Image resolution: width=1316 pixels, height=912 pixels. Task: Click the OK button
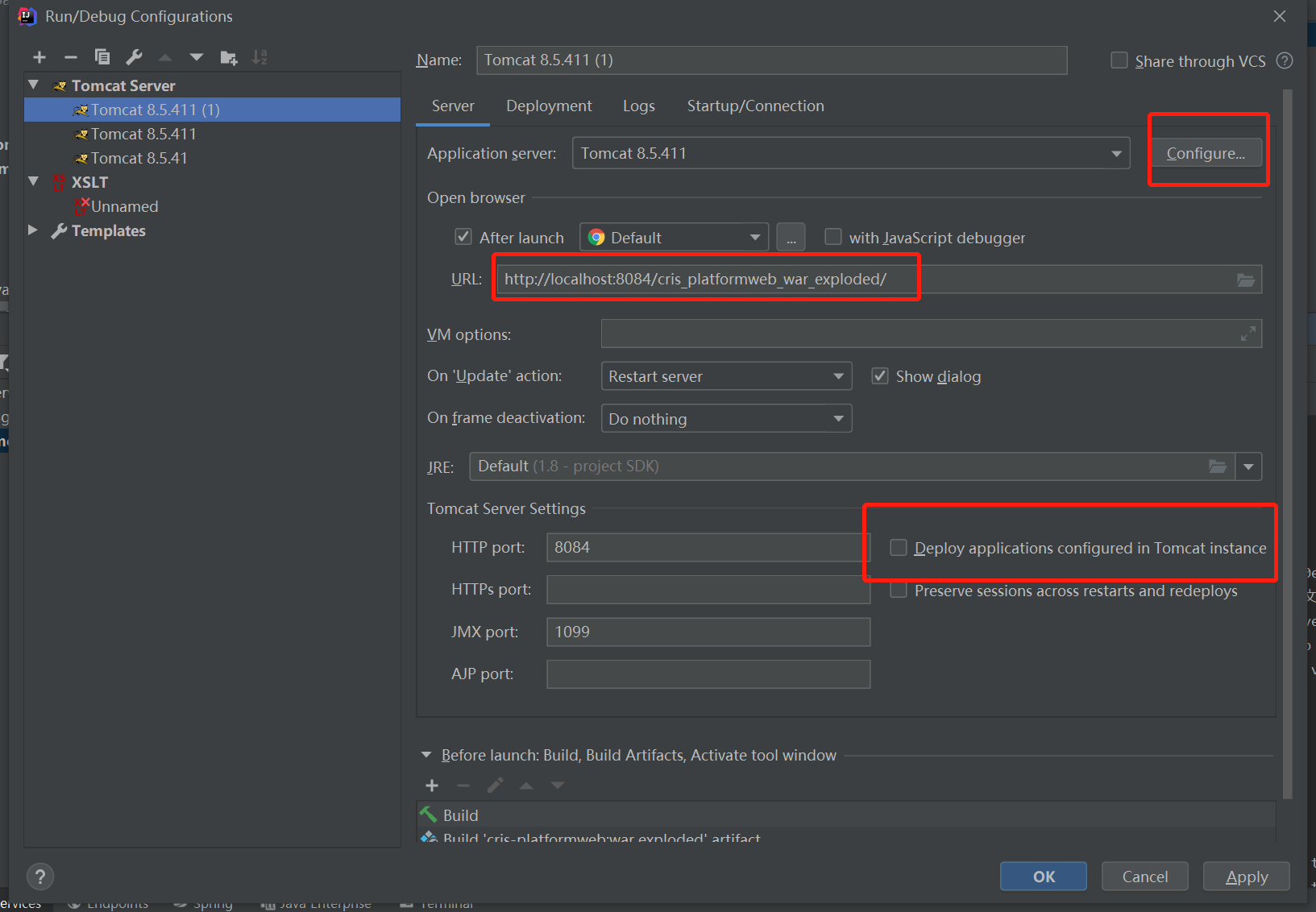point(1044,877)
